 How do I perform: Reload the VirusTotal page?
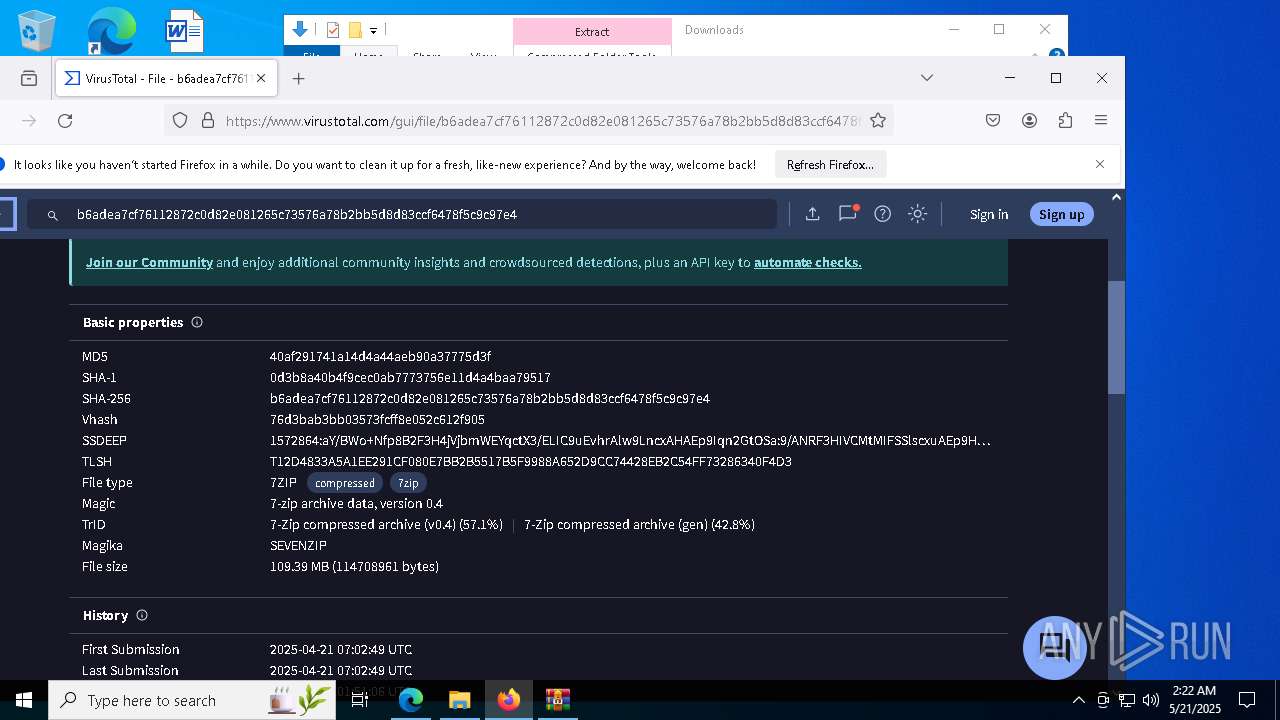[65, 121]
